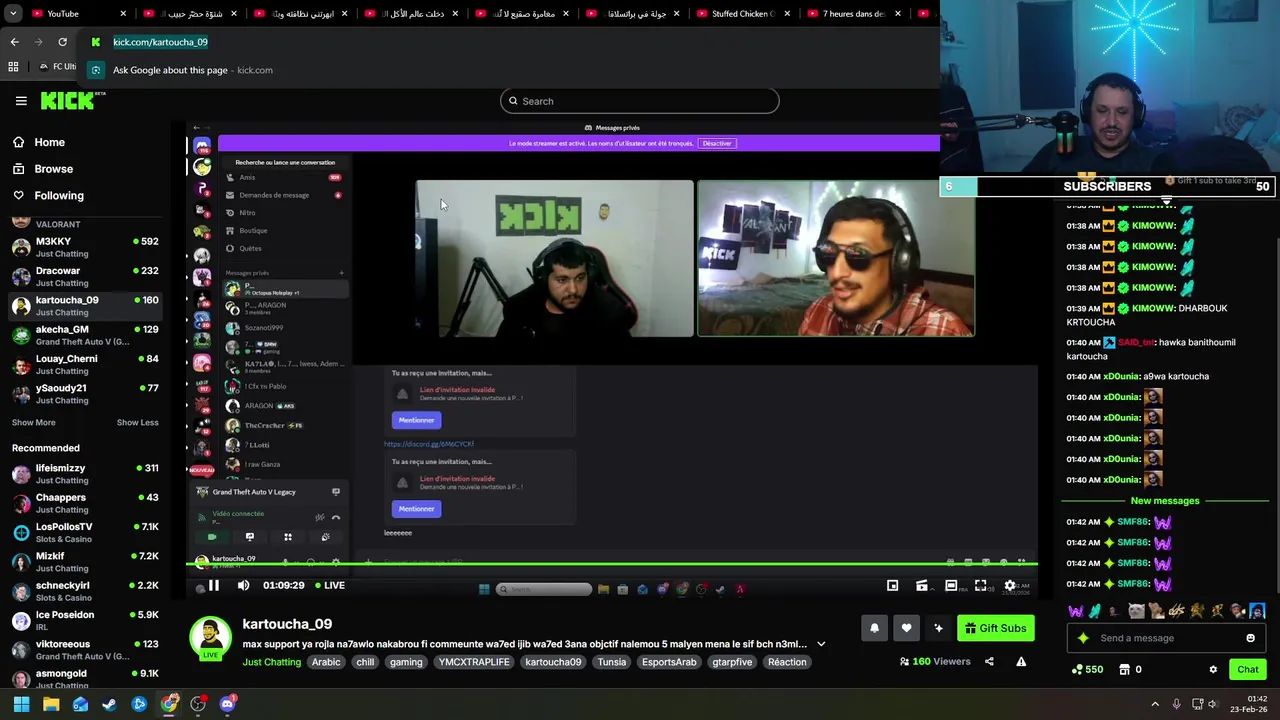Image resolution: width=1280 pixels, height=720 pixels.
Task: Click browser back arrow
Action: pos(14,42)
